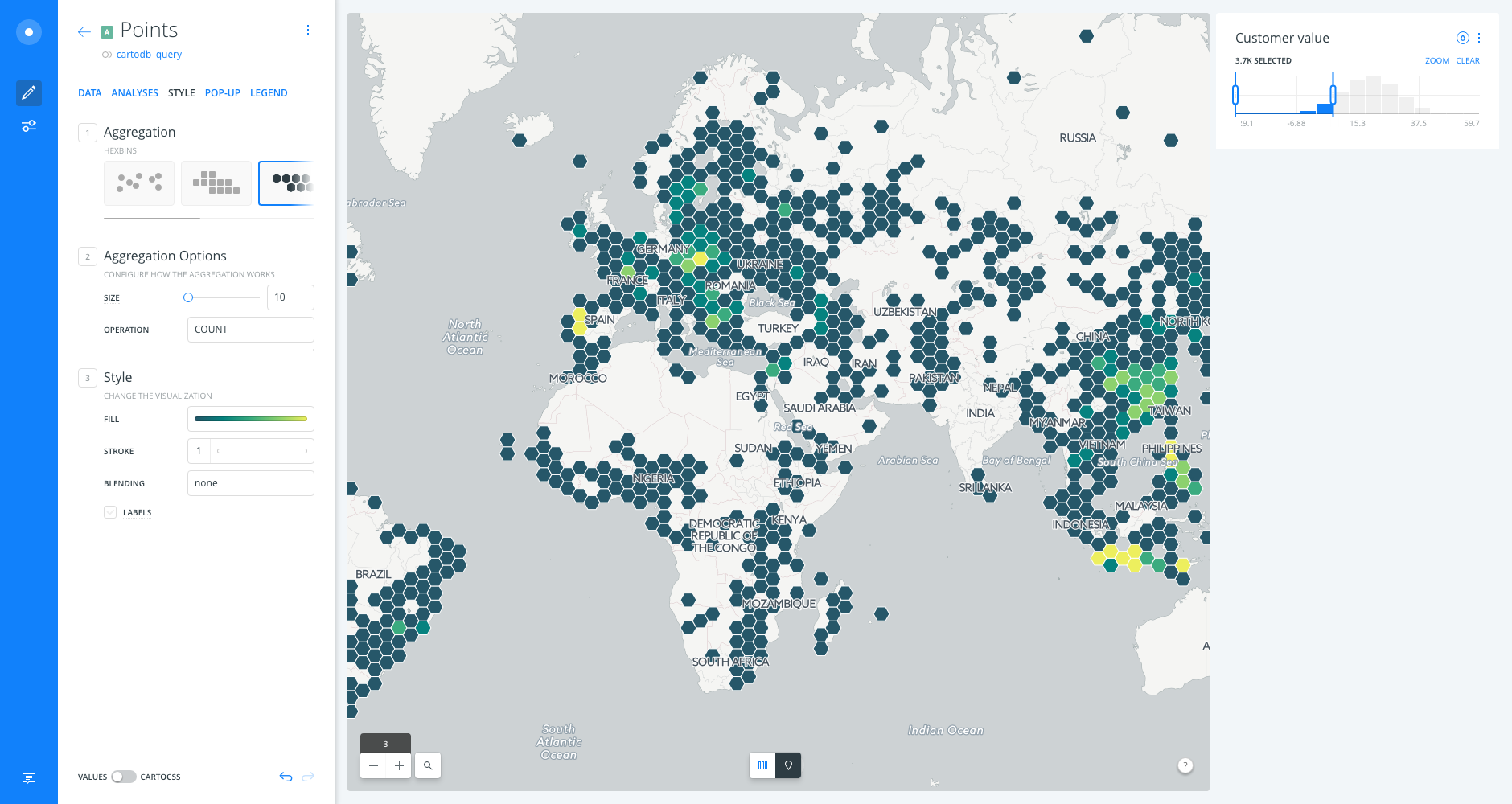Image resolution: width=1512 pixels, height=804 pixels.
Task: Open the OPERATION dropdown set to COUNT
Action: pyautogui.click(x=250, y=329)
